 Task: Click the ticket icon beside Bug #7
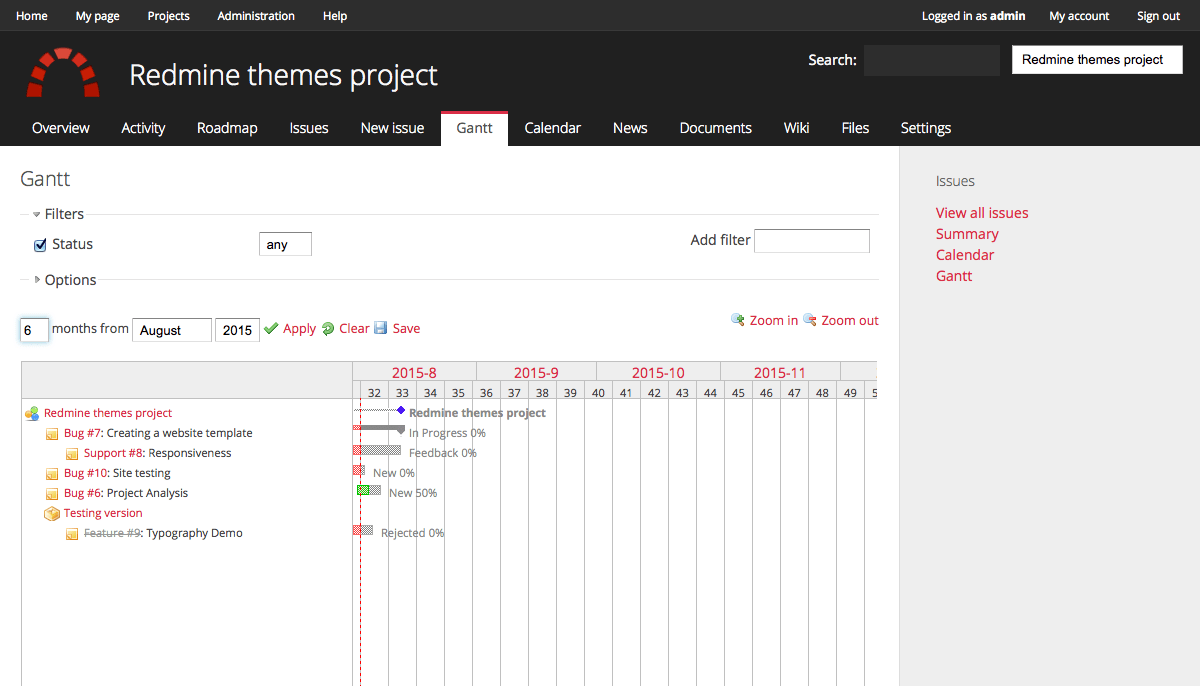point(52,434)
